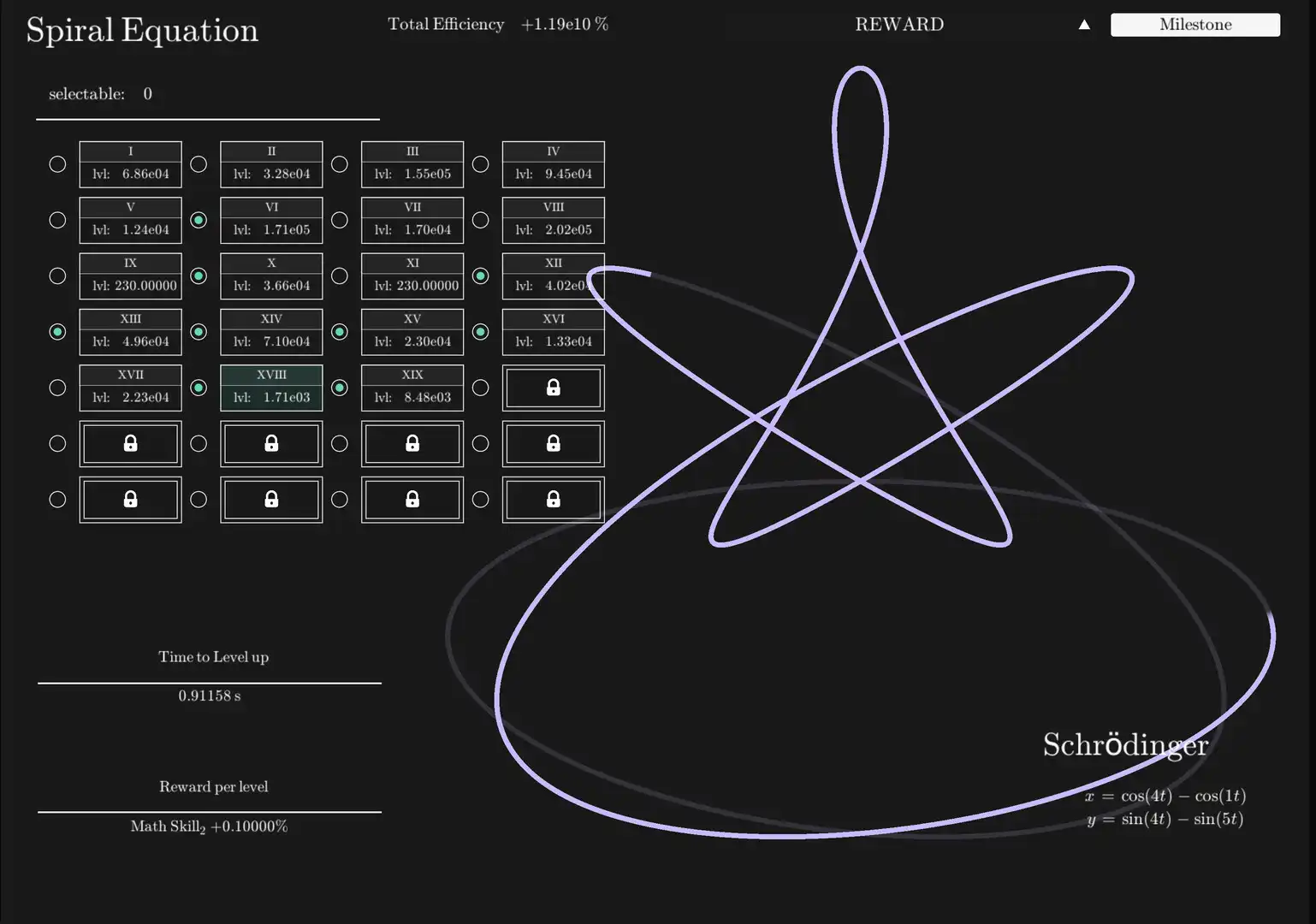Click the triangle expander beside Milestone
Viewport: 1316px width, 924px height.
1084,25
